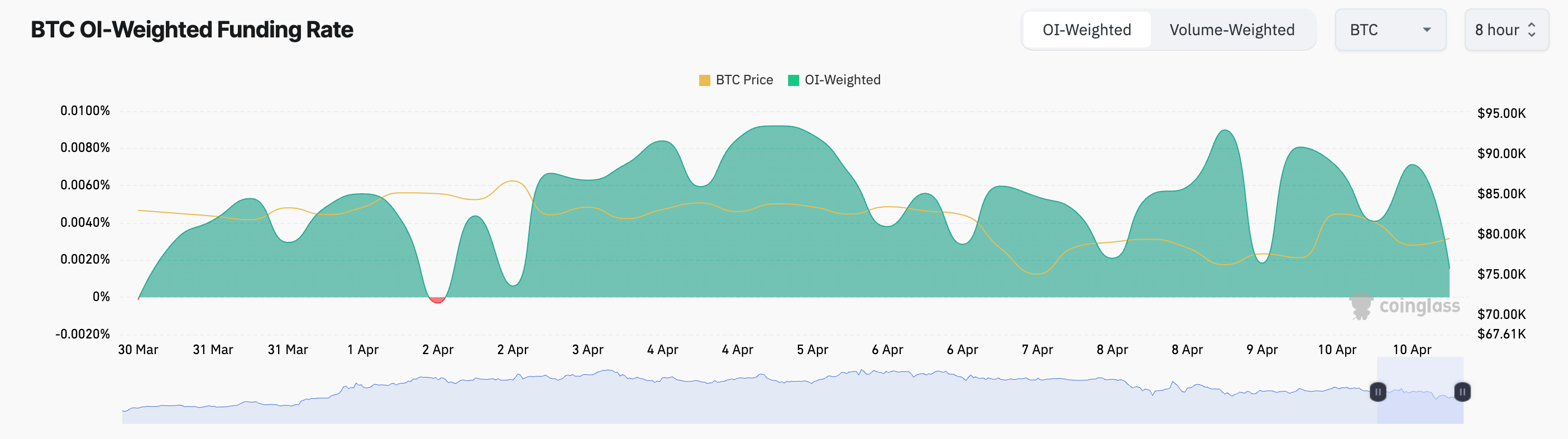The width and height of the screenshot is (1568, 439).
Task: Select the OI-Weighted tab
Action: coord(1087,30)
